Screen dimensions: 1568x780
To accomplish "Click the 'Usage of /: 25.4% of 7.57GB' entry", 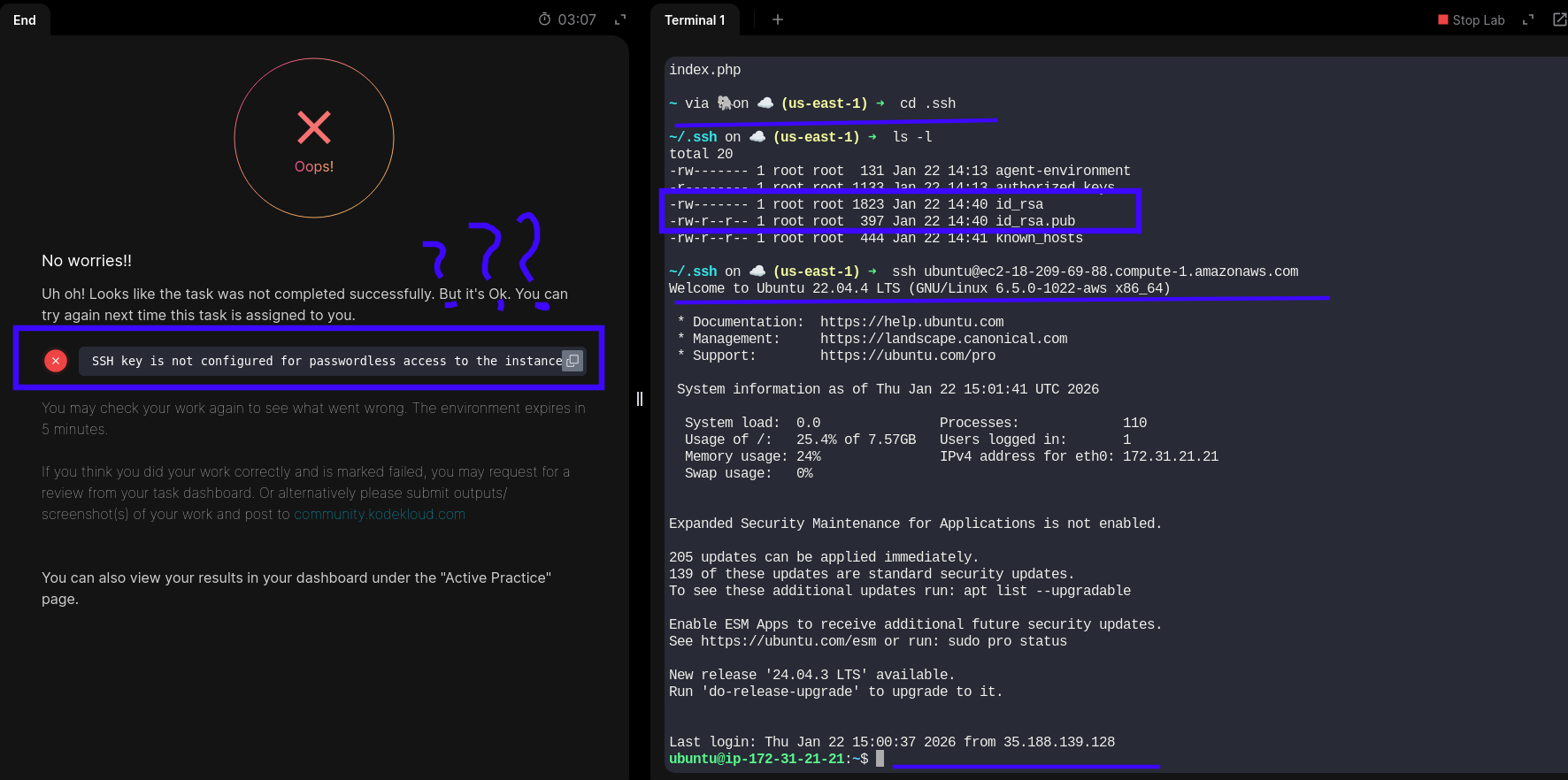I will (801, 440).
